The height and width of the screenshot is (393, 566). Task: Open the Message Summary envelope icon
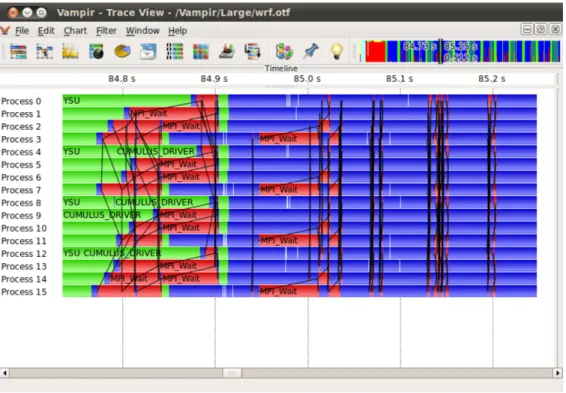point(148,52)
